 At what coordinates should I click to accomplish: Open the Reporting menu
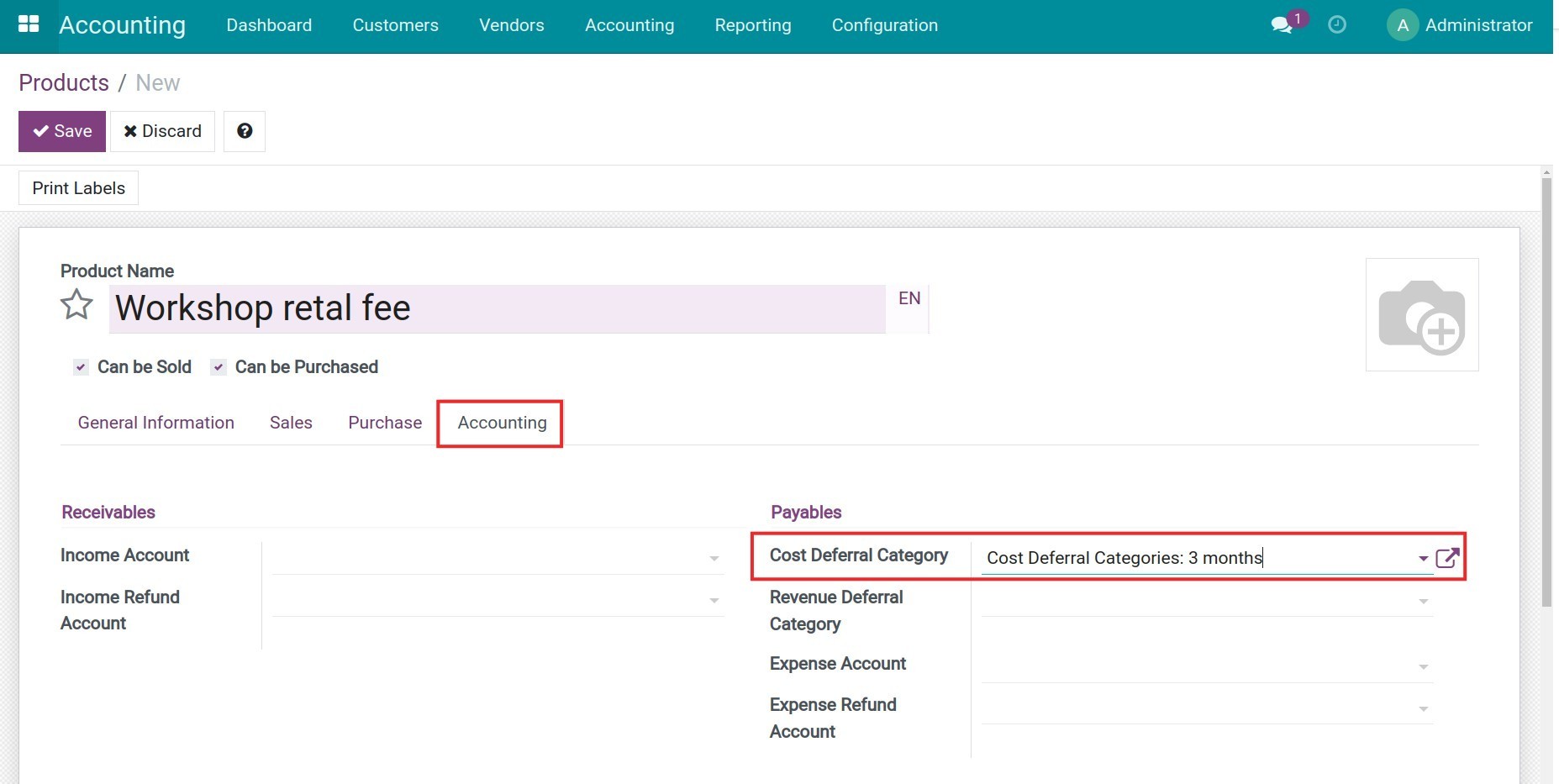[752, 25]
